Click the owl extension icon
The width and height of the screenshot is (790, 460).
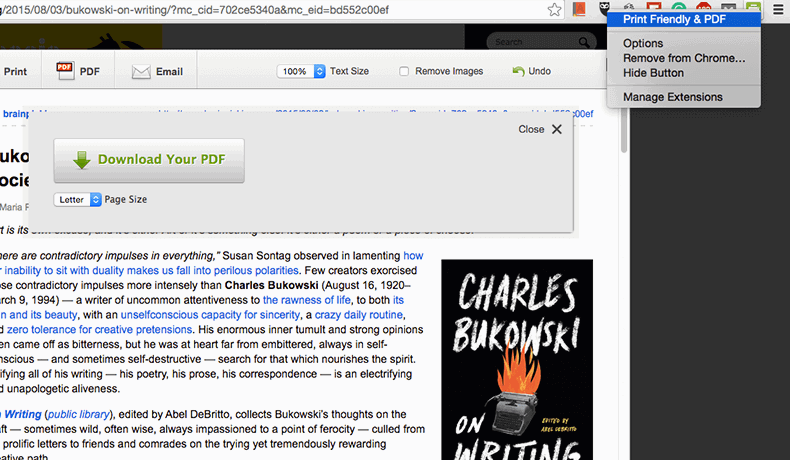coord(604,7)
